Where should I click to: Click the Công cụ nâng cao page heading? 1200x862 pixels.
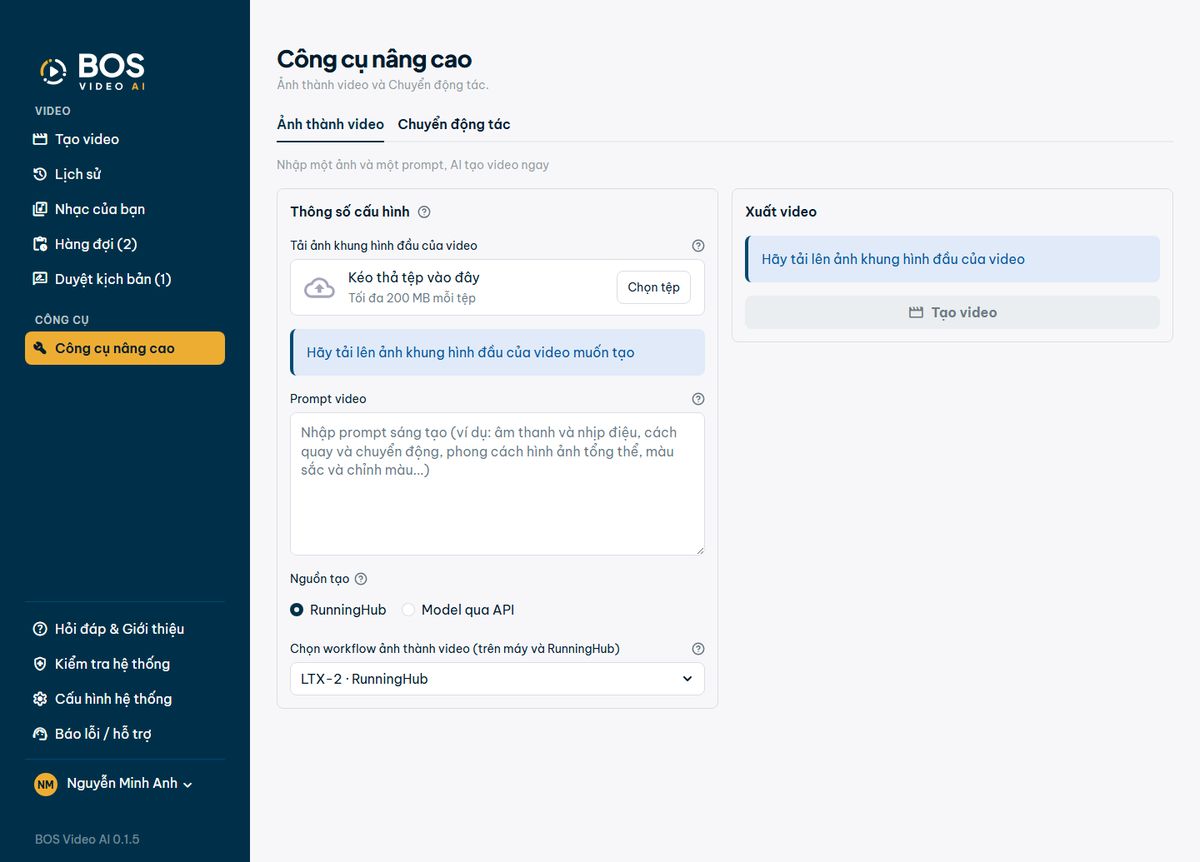(374, 59)
